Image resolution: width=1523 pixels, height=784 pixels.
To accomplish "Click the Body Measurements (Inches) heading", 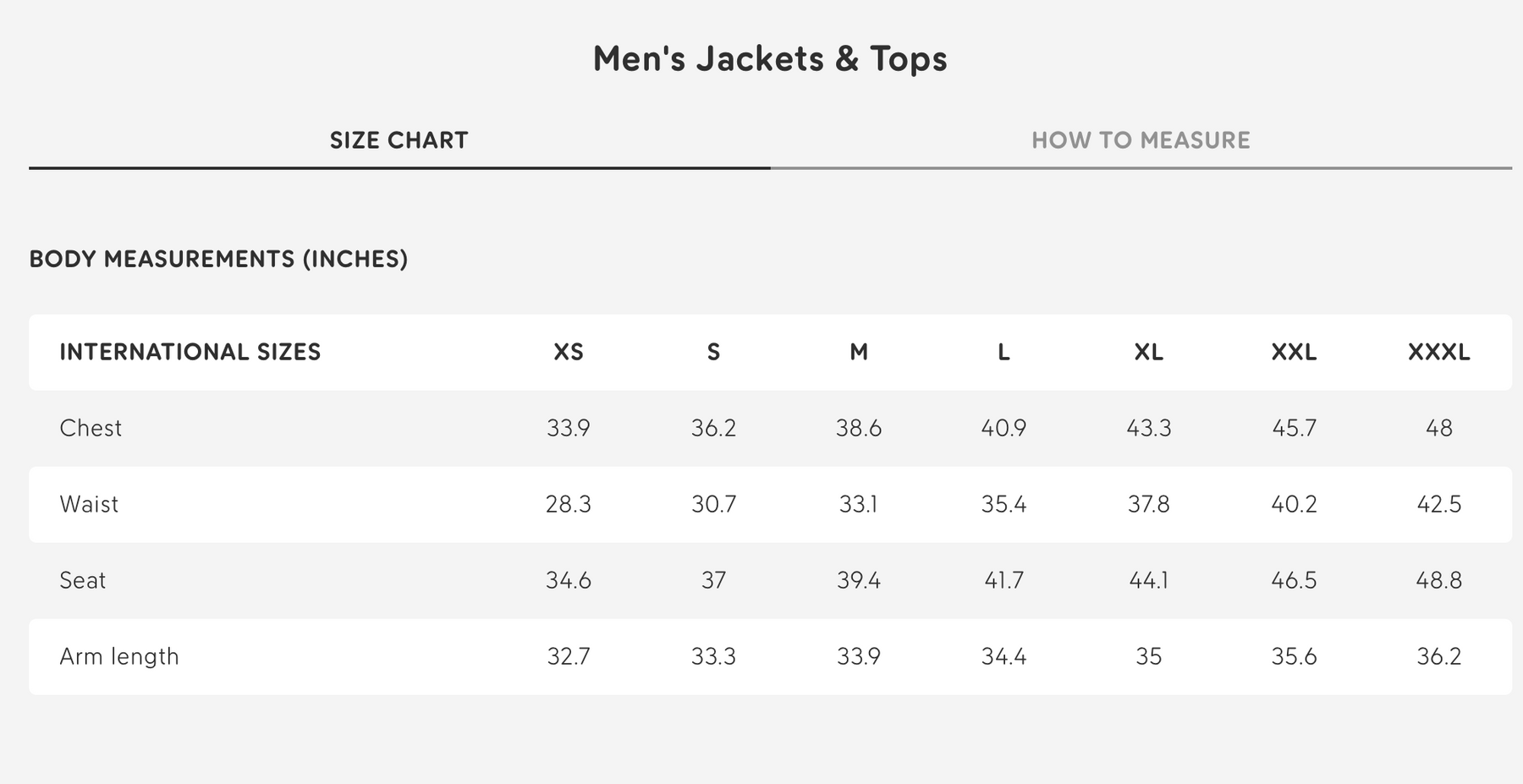I will [218, 259].
